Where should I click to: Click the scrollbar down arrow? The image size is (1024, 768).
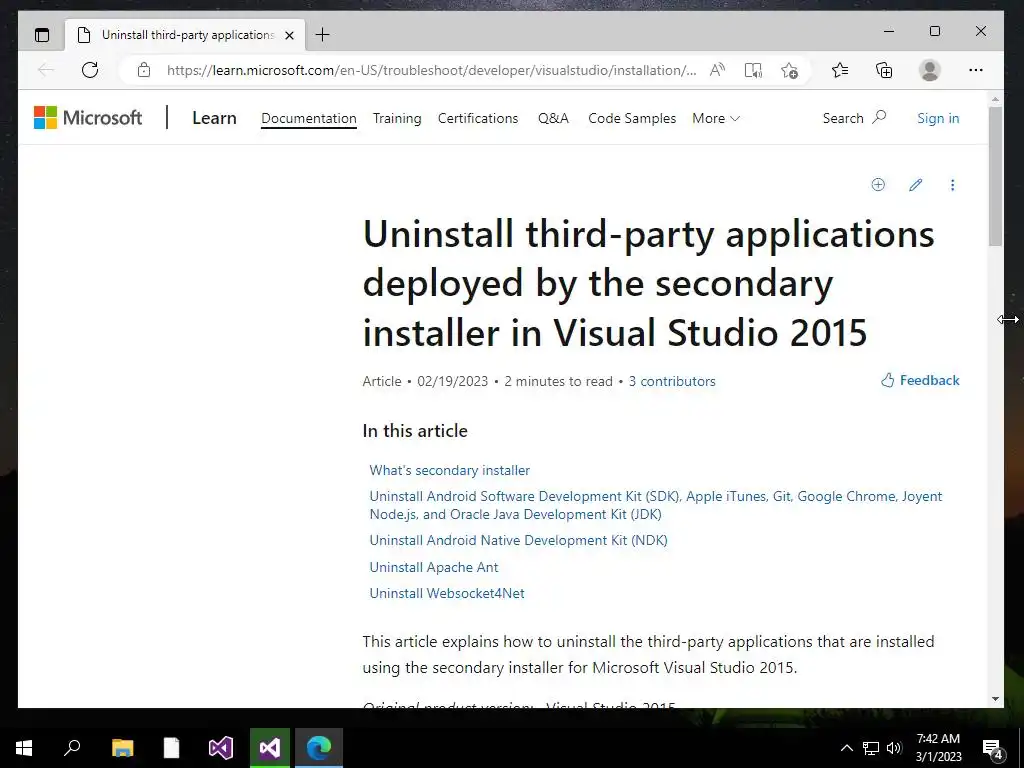[995, 699]
